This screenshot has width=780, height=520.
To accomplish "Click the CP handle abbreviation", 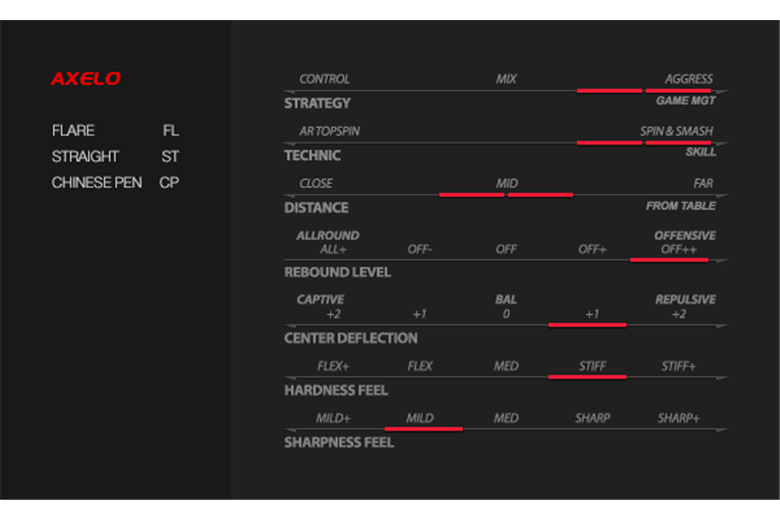I will point(169,183).
